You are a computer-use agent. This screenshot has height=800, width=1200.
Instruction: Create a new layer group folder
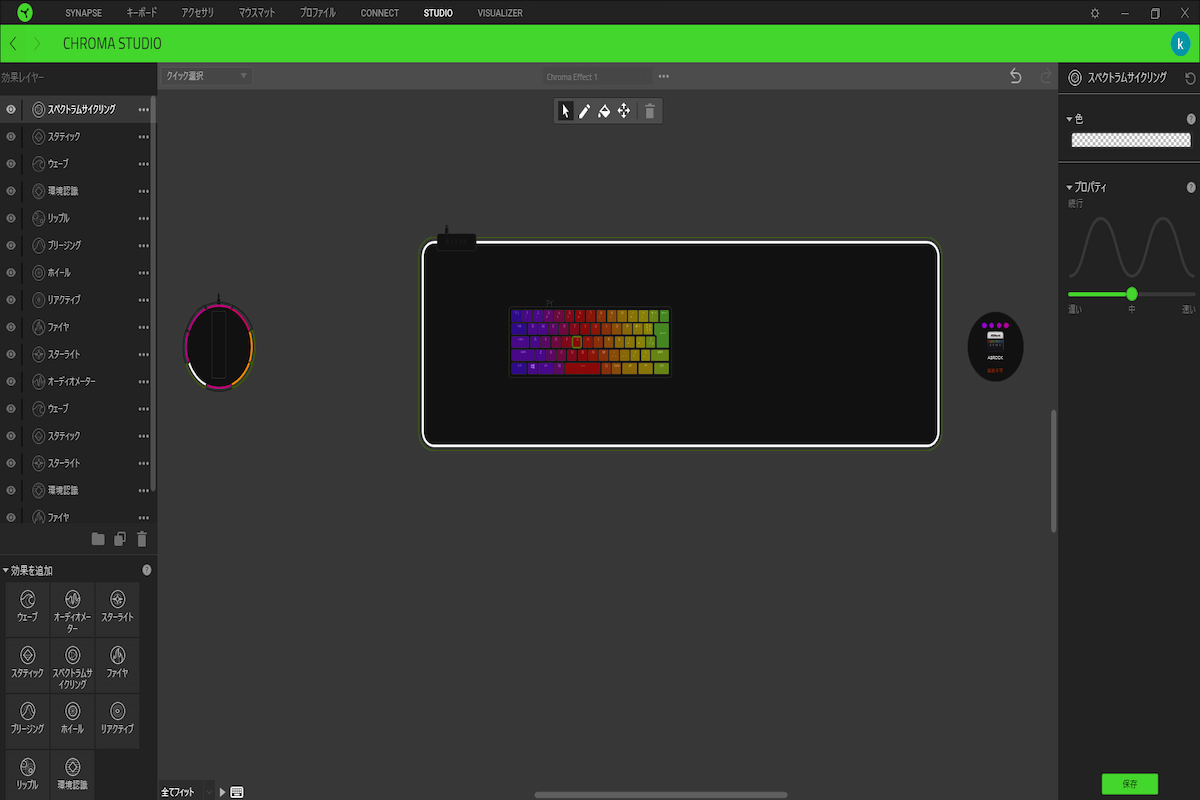[x=98, y=539]
